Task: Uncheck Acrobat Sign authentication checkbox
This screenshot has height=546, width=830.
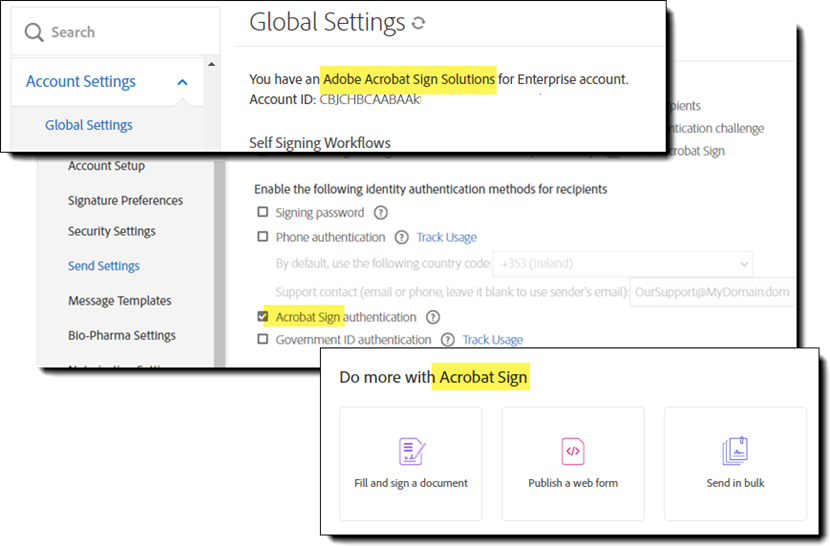Action: click(263, 316)
